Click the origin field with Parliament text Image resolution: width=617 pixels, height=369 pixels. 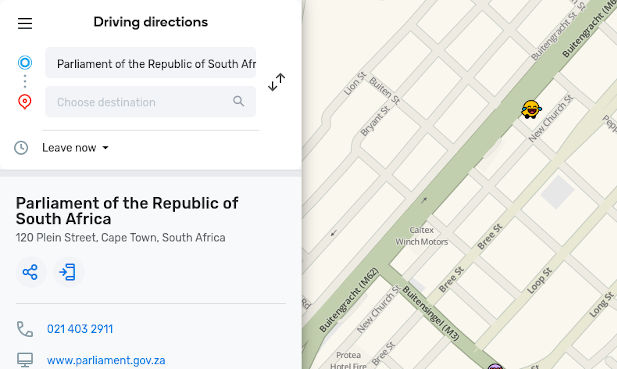pyautogui.click(x=151, y=63)
